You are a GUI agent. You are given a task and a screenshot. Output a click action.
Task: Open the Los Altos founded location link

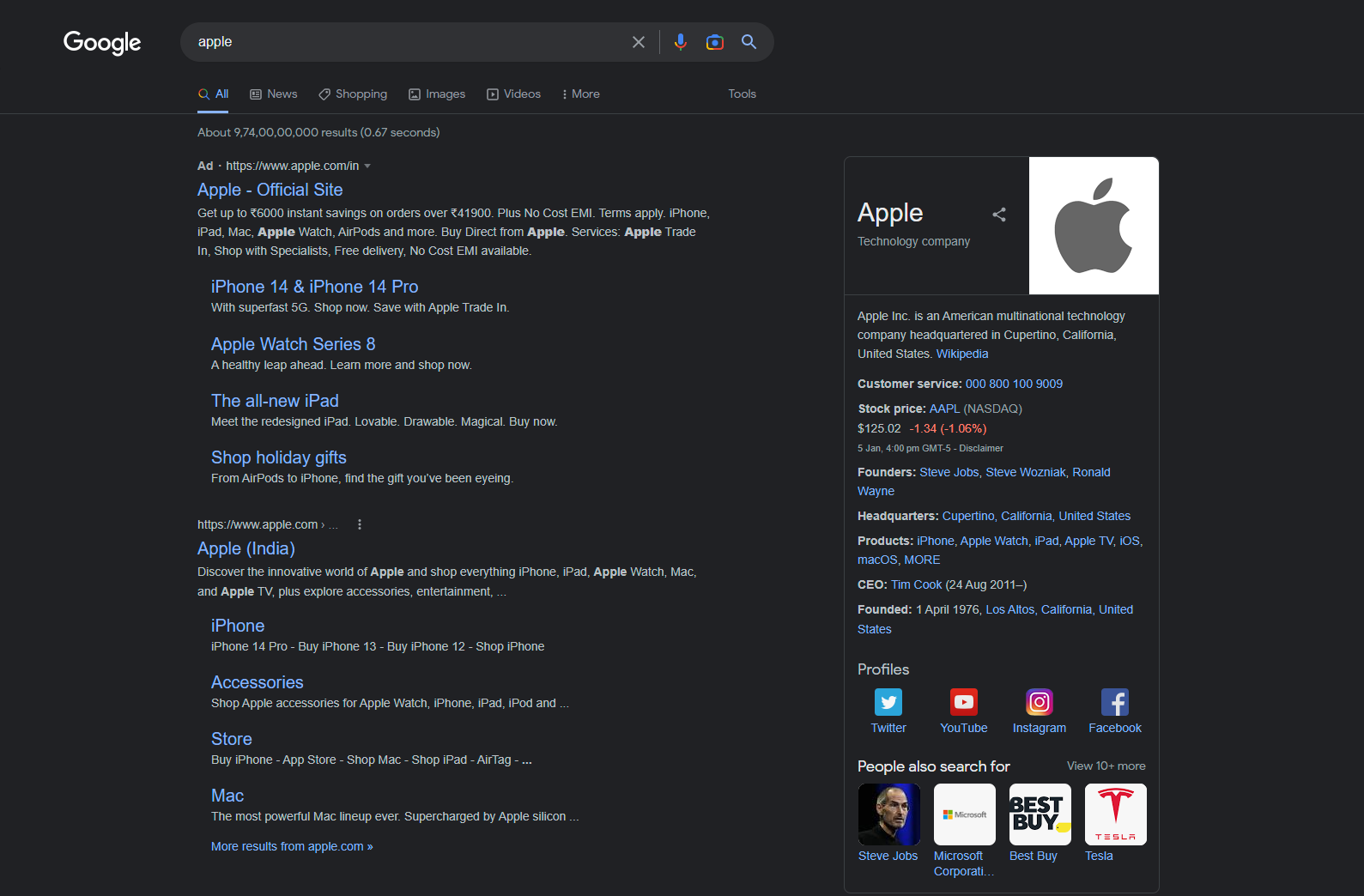tap(1010, 609)
